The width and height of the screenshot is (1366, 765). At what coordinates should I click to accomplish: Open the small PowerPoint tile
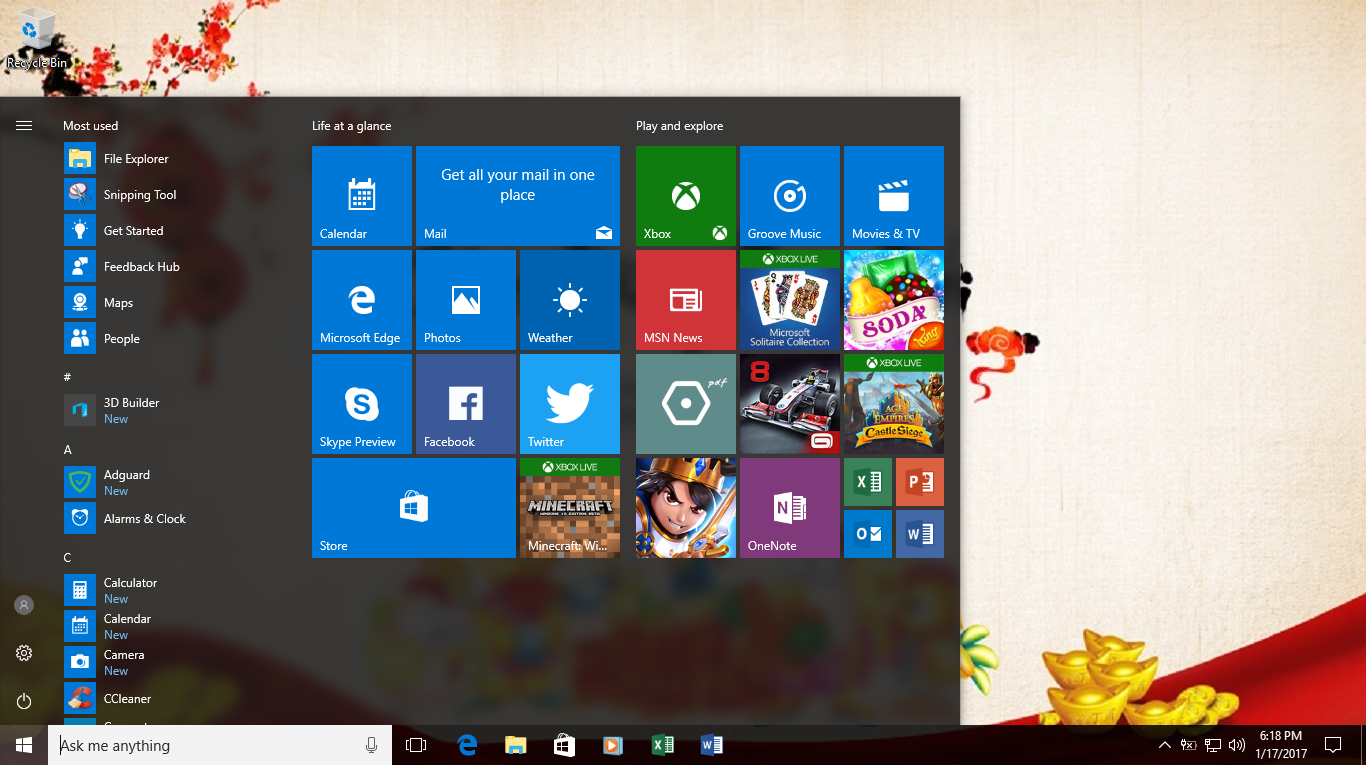pyautogui.click(x=920, y=482)
